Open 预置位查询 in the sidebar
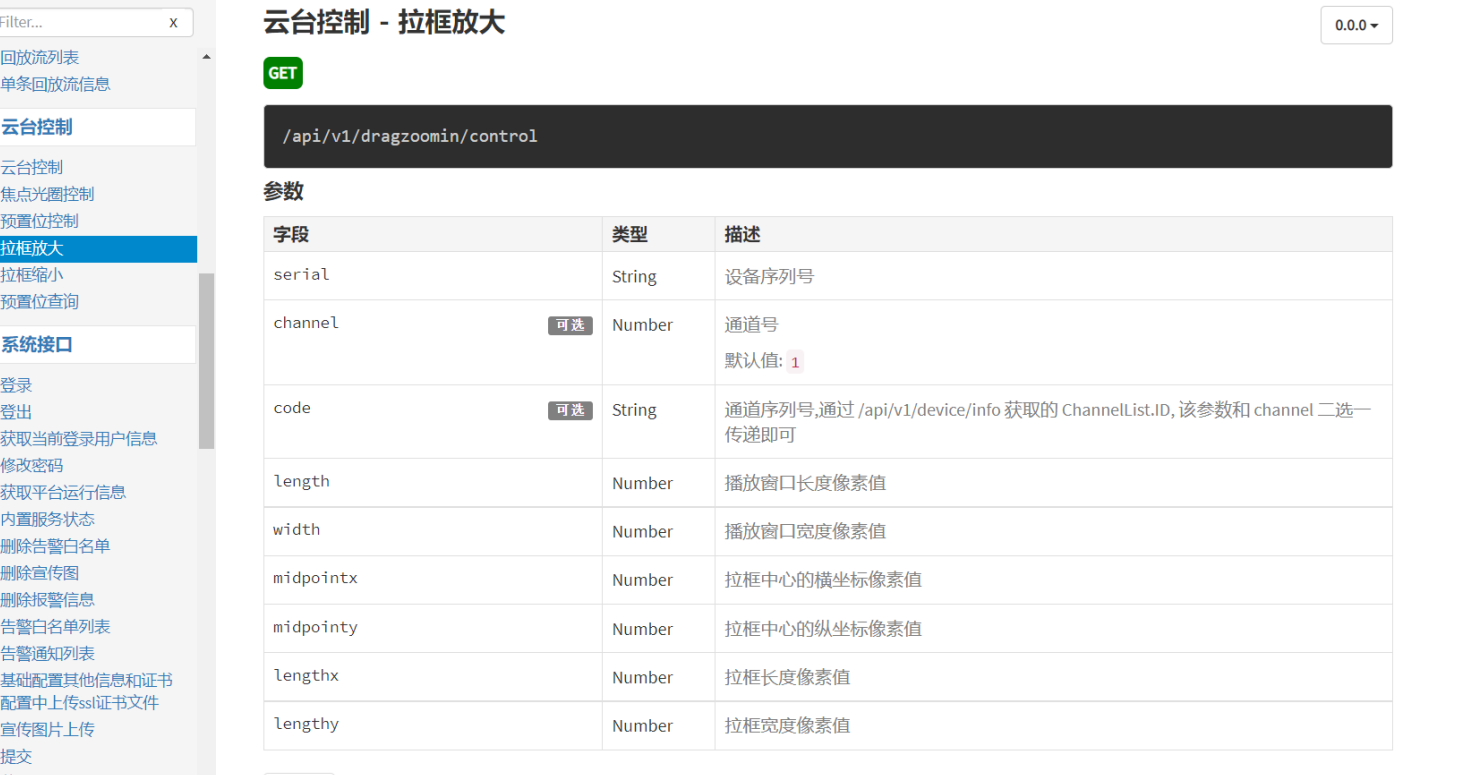Viewport: 1471px width, 775px height. coord(40,302)
